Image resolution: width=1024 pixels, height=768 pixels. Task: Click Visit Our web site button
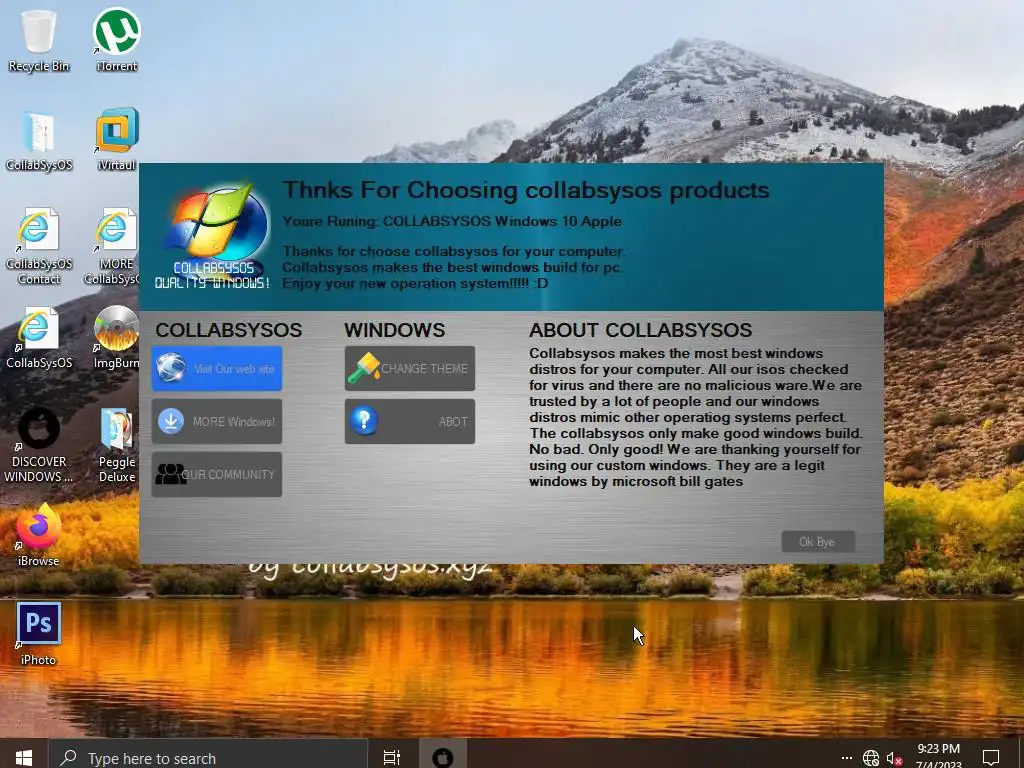(x=217, y=368)
